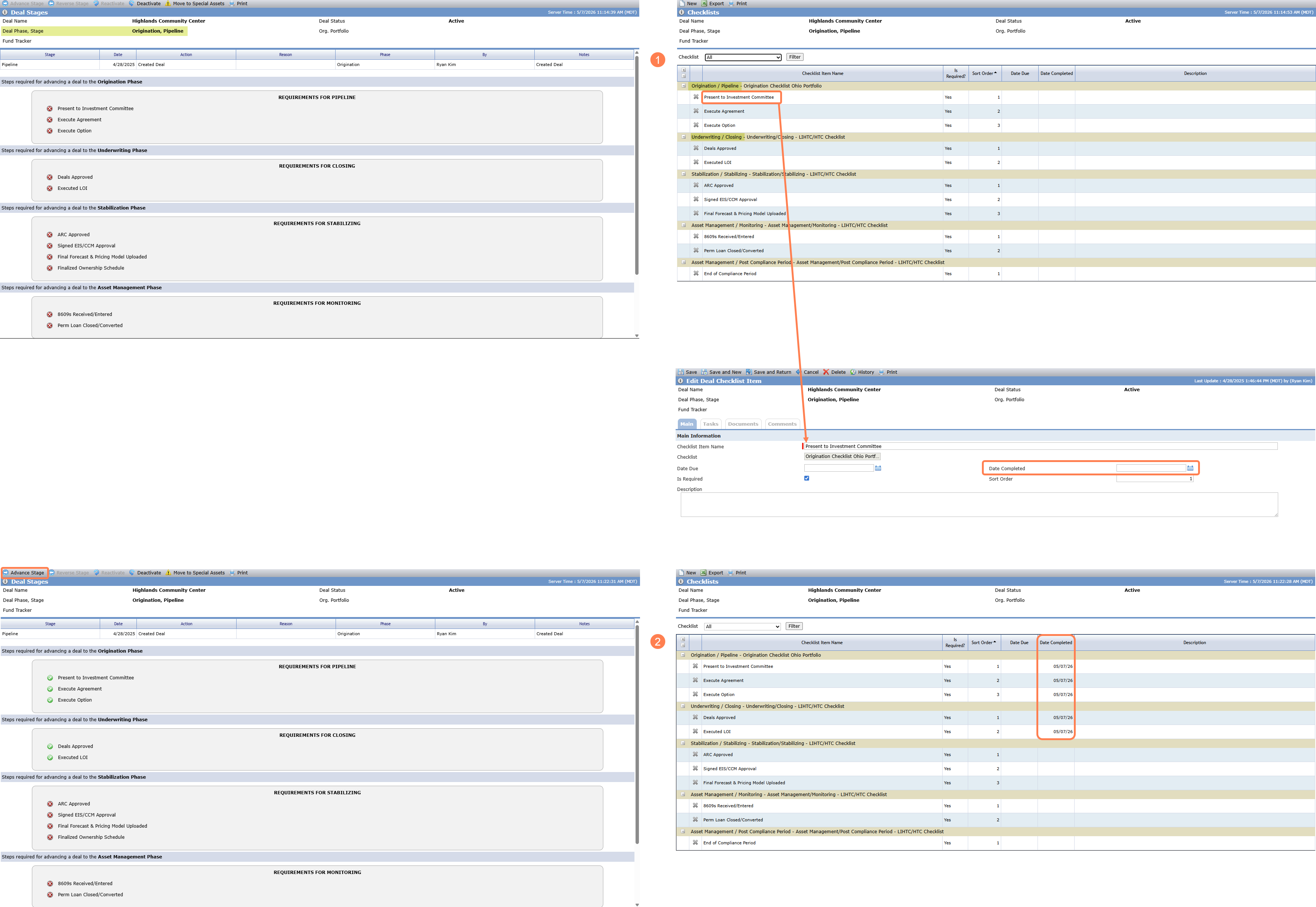Click Save in Edit Deal Checklist Item toolbar
1316x907 pixels.
pos(687,372)
